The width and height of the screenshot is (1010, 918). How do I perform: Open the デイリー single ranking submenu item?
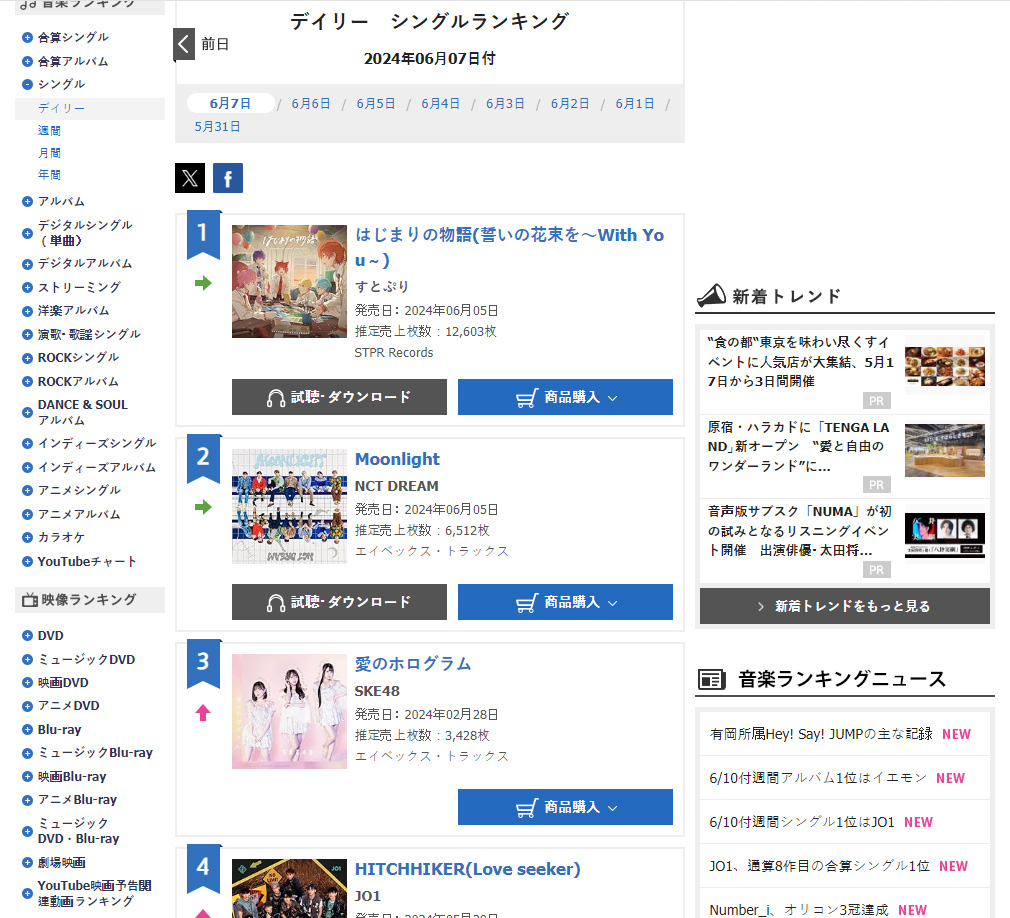[x=61, y=108]
